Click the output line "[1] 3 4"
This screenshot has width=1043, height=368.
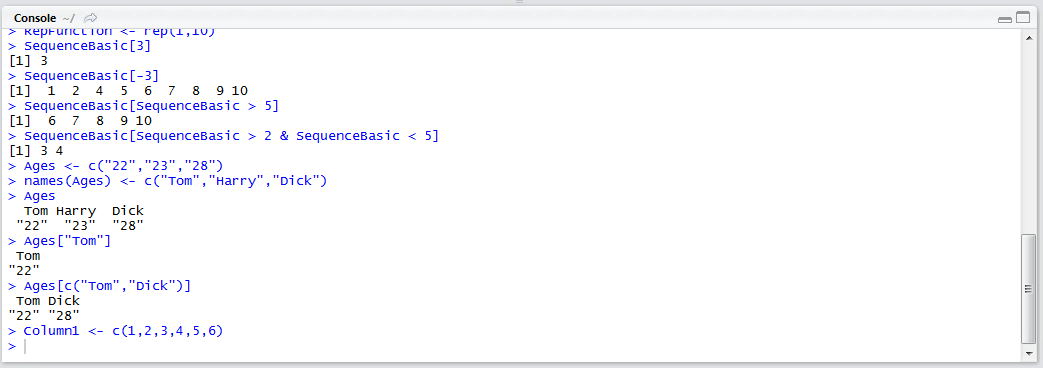coord(36,151)
